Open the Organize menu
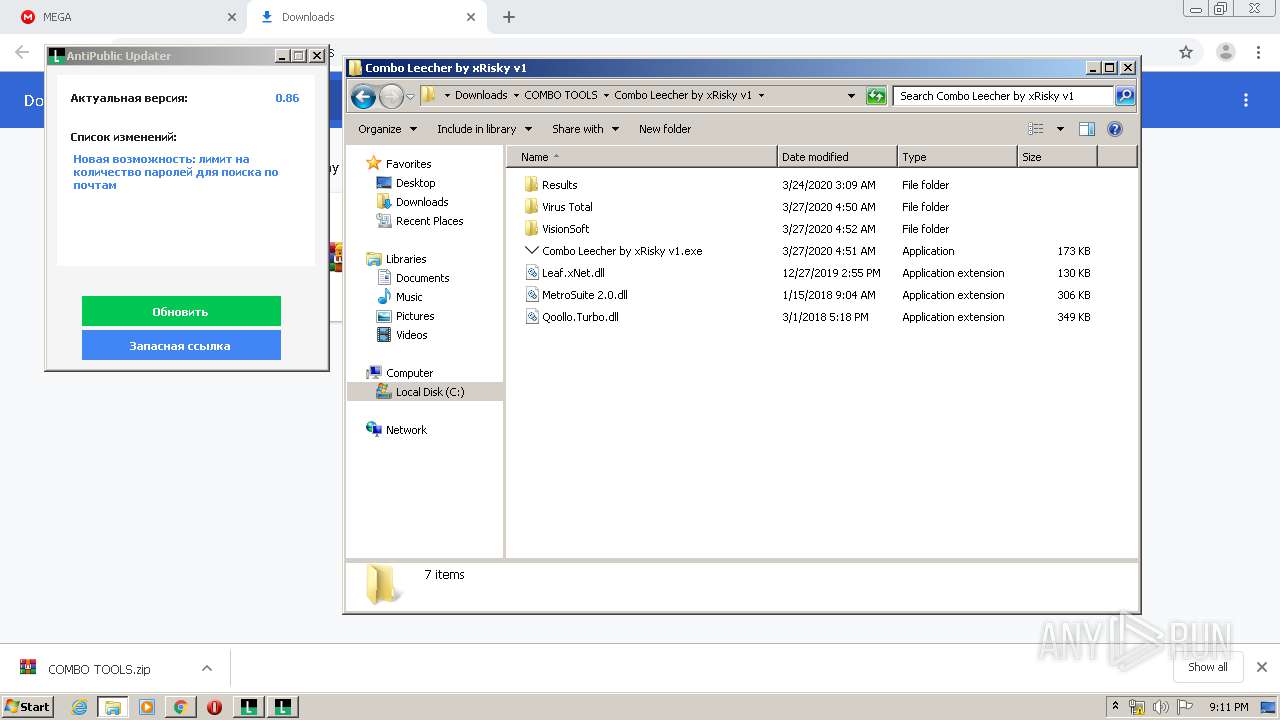 pos(387,129)
